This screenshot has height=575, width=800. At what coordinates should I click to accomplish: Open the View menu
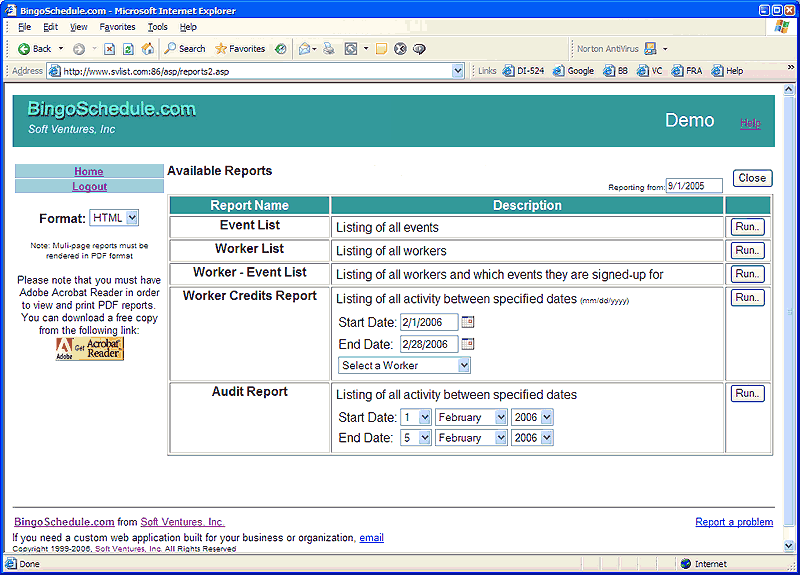[78, 27]
